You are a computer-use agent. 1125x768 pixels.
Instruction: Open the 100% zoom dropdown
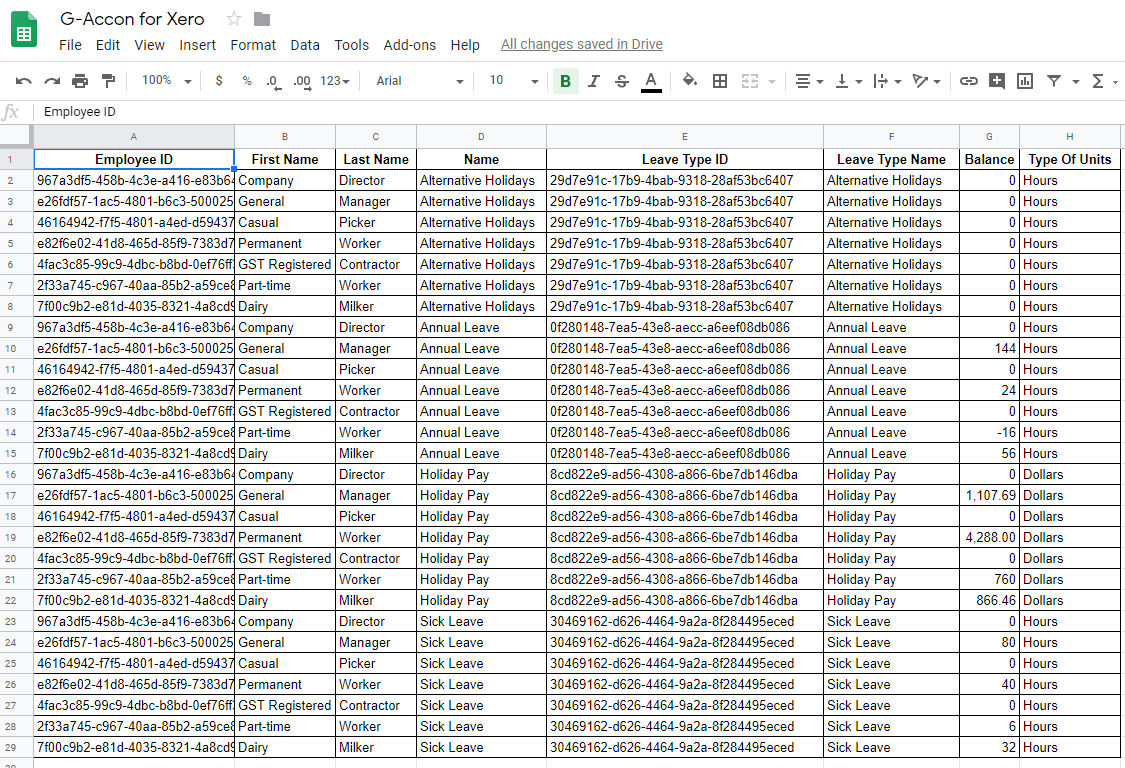pyautogui.click(x=166, y=81)
